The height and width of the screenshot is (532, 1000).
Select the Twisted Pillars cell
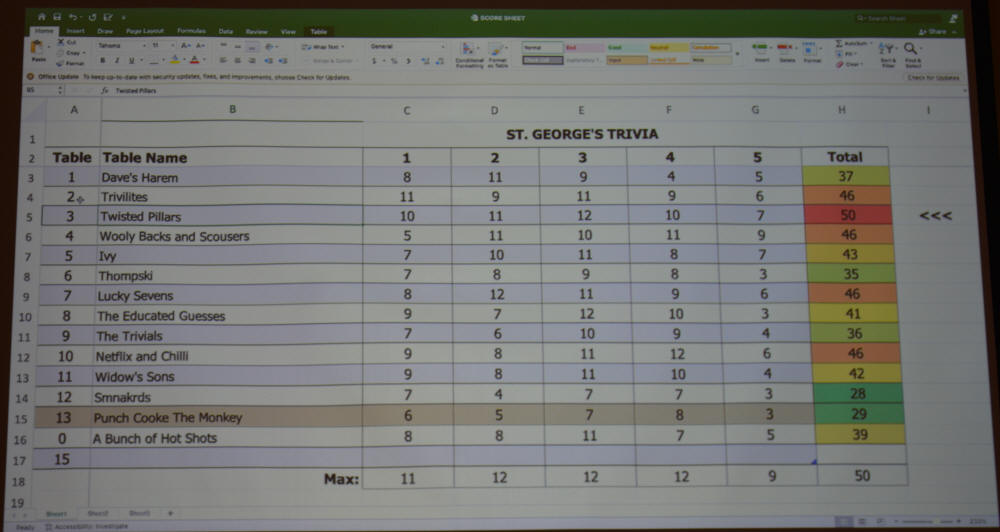click(230, 217)
